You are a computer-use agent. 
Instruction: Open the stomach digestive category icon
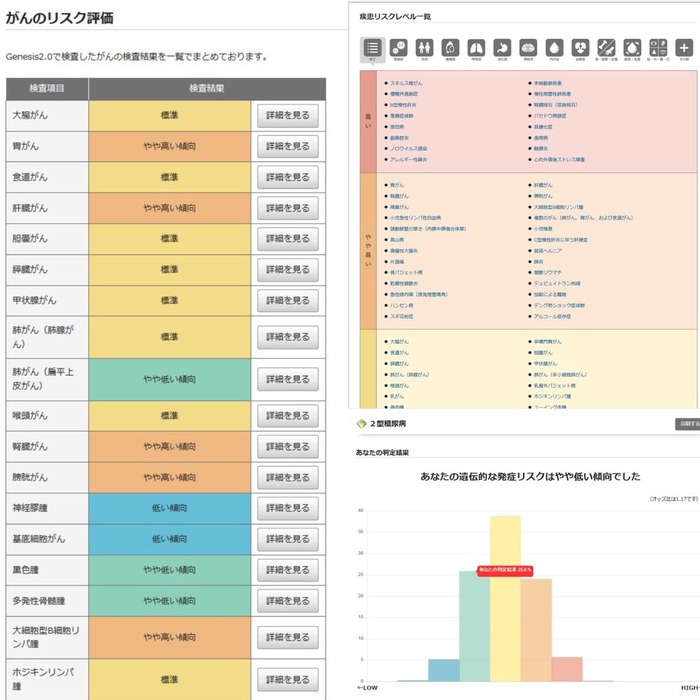502,47
